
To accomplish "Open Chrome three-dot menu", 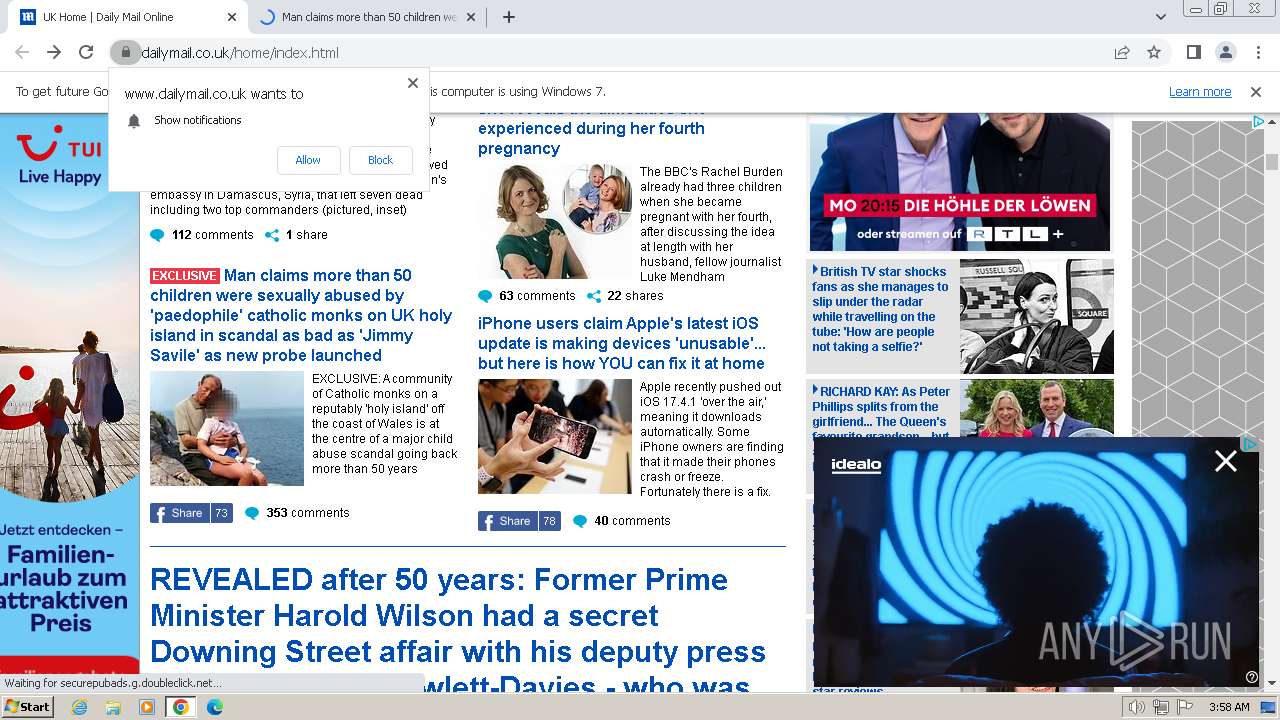I will point(1257,53).
